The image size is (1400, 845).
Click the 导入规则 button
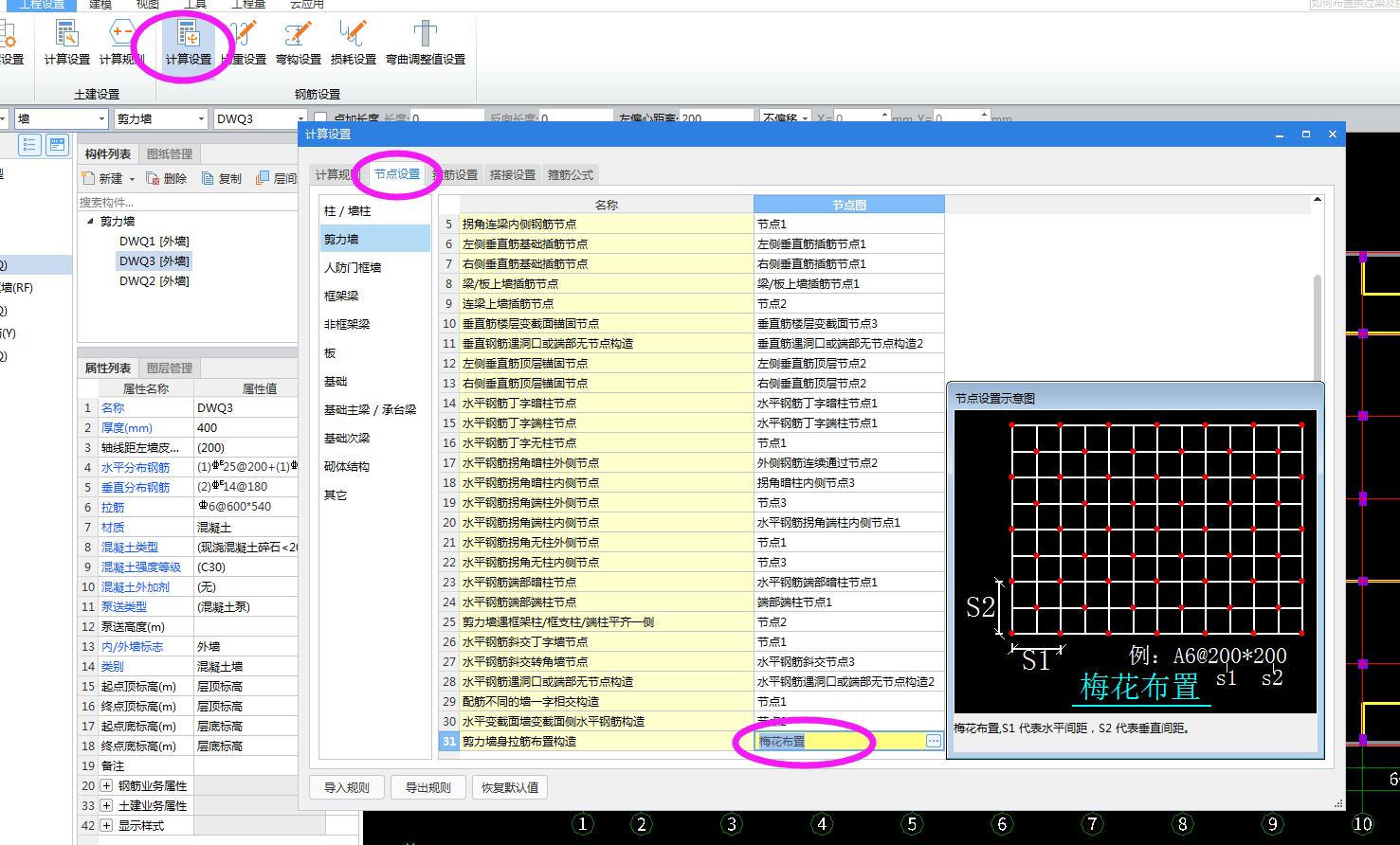click(346, 787)
